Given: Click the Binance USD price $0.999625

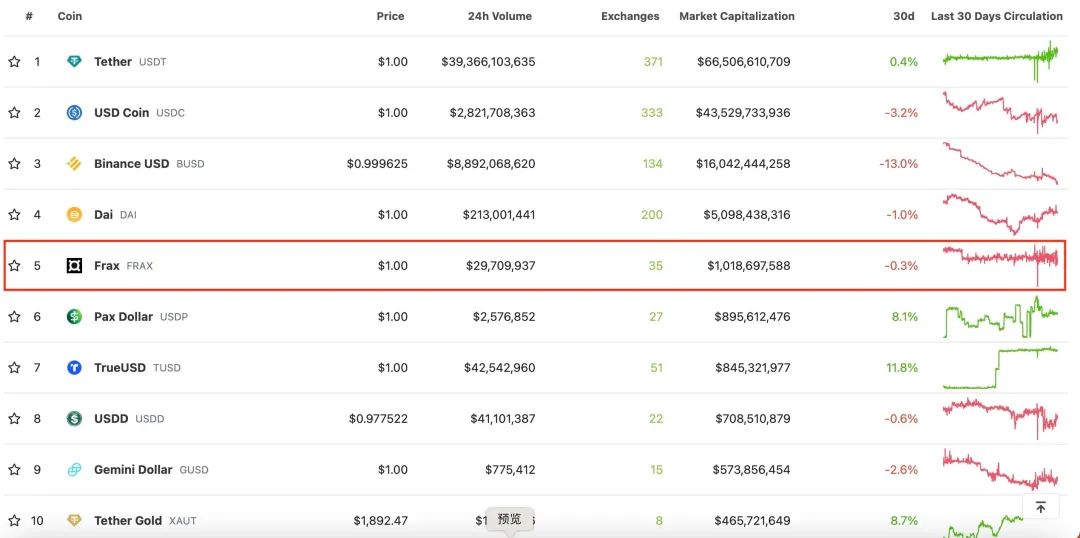Looking at the screenshot, I should click(377, 164).
